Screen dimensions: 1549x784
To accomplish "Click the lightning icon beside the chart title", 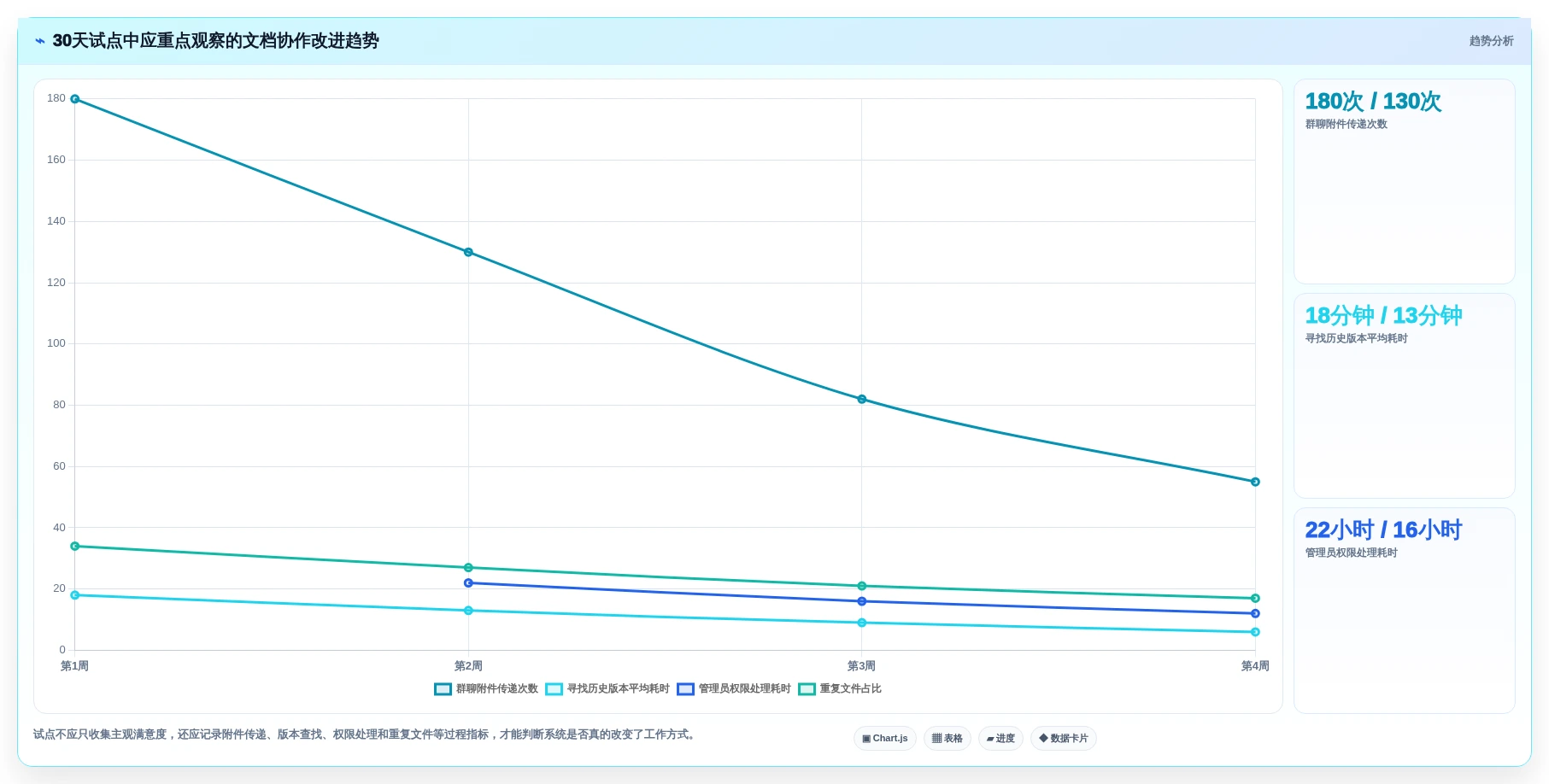I will point(40,41).
